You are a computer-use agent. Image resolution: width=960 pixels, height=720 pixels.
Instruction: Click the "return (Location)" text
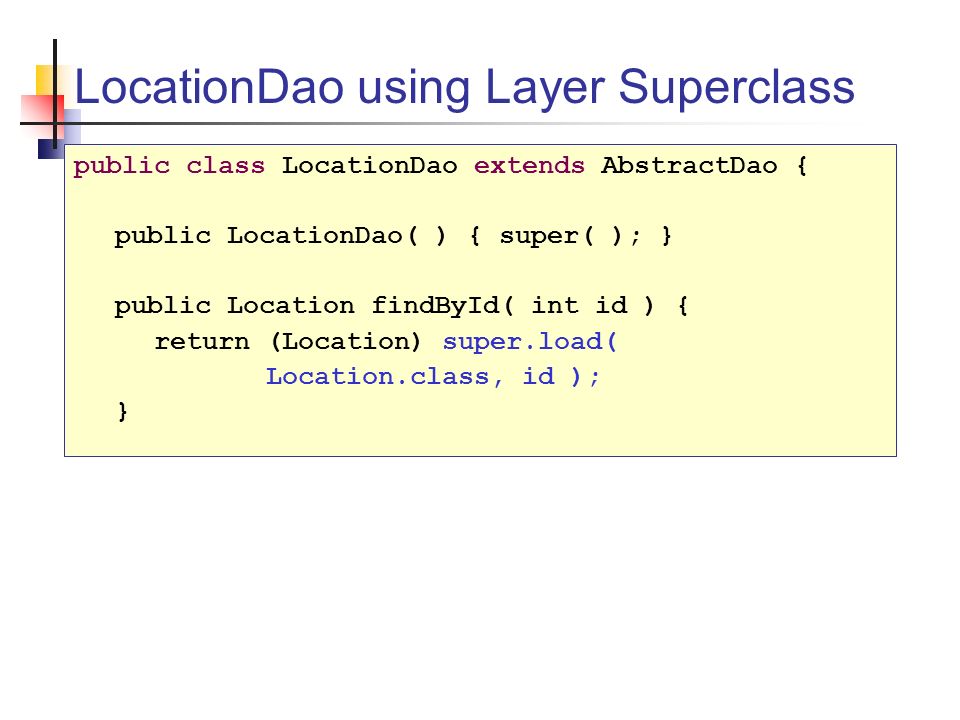coord(288,342)
